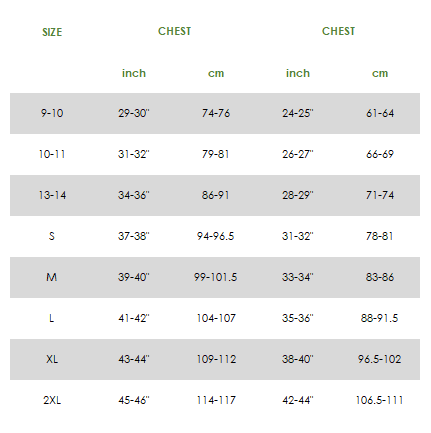Select the first CHEST header
The height and width of the screenshot is (433, 431).
pos(174,31)
